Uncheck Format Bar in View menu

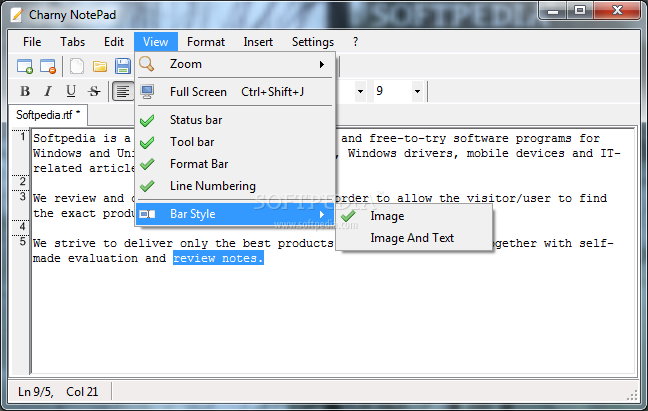[x=235, y=164]
